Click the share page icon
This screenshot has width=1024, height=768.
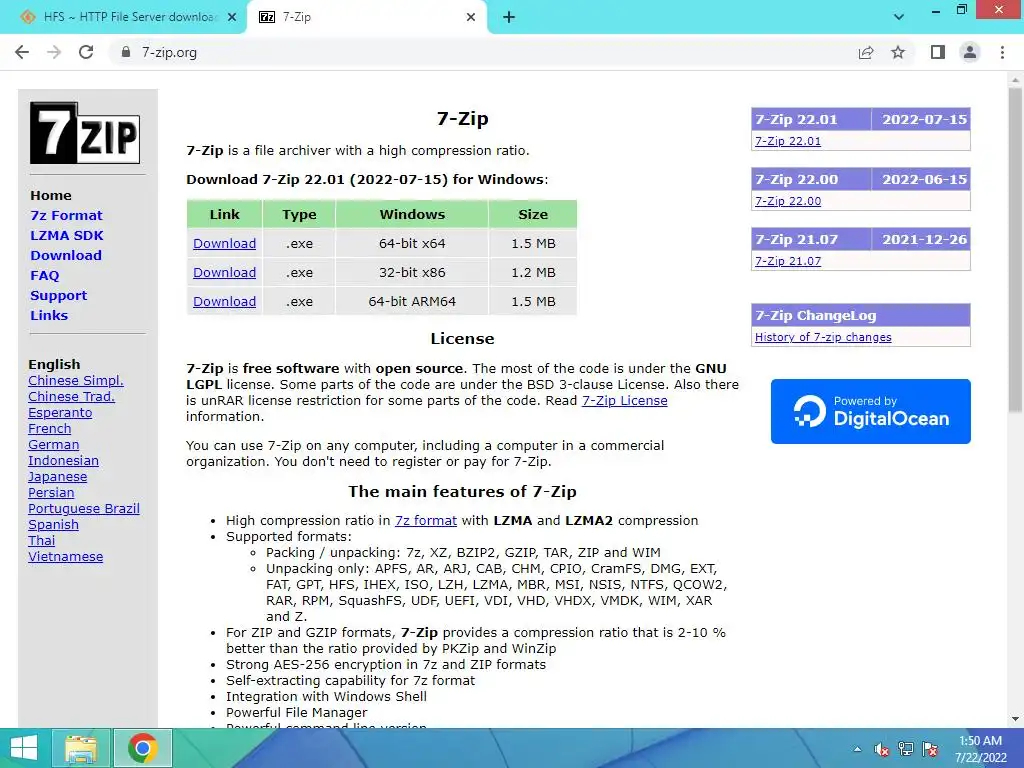[x=866, y=52]
